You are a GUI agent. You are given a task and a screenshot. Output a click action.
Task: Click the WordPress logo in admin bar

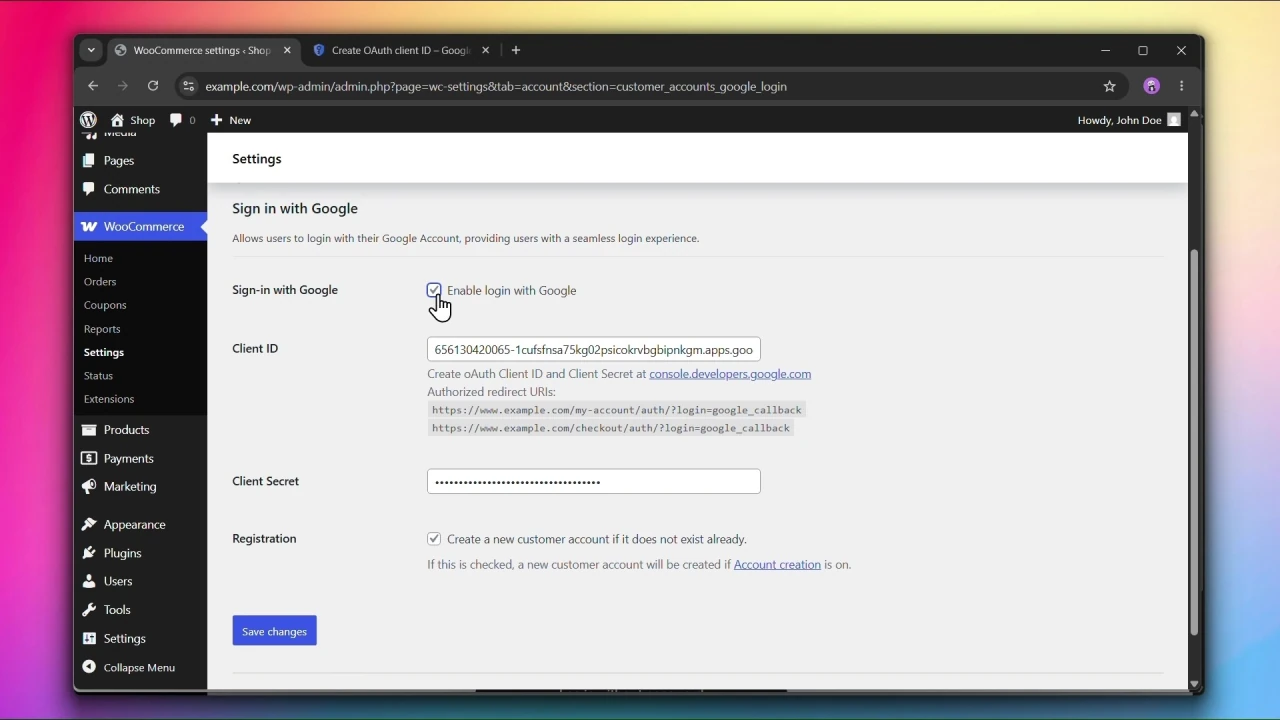coord(88,120)
